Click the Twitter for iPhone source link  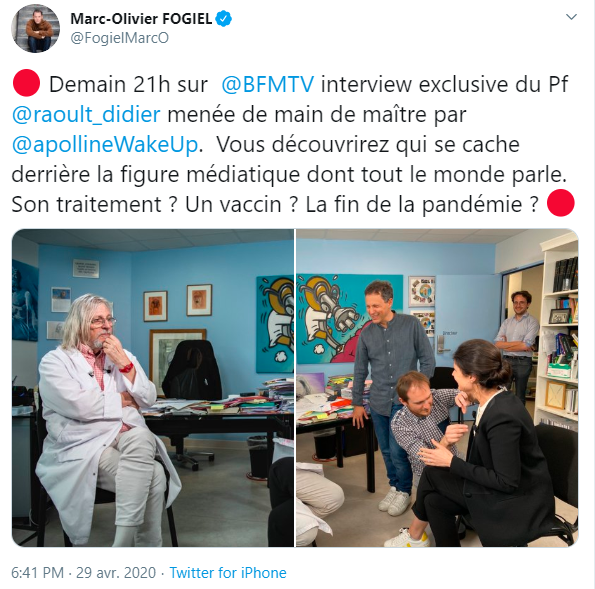click(228, 573)
